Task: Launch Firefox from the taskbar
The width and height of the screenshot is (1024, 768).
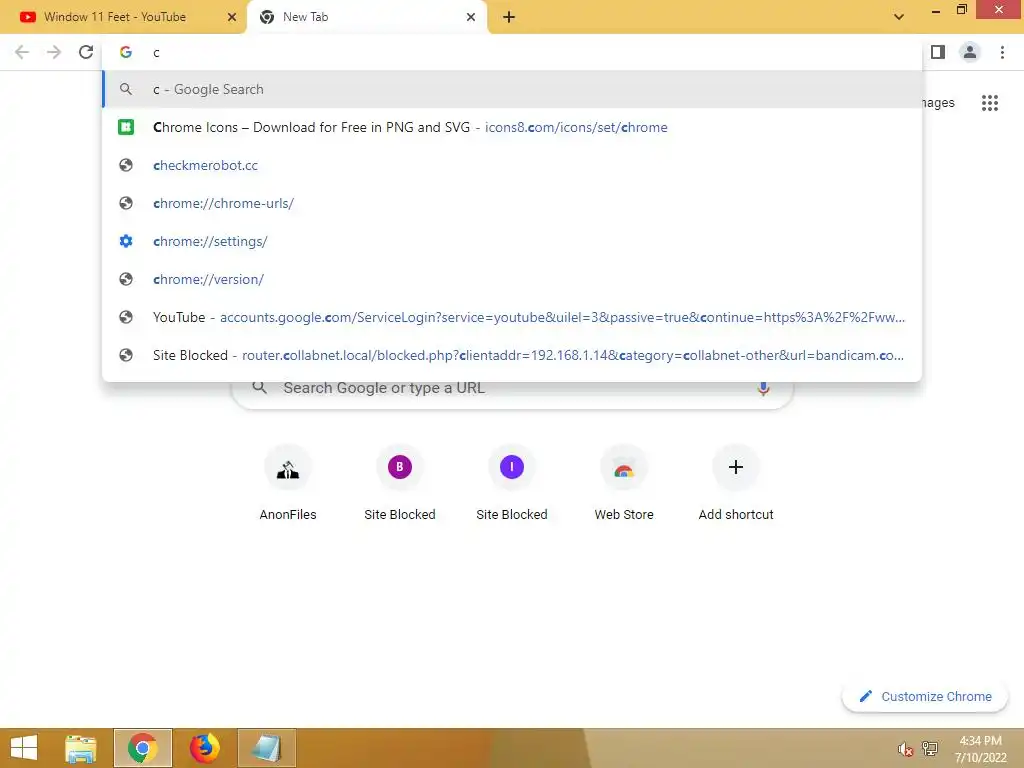Action: click(x=204, y=748)
